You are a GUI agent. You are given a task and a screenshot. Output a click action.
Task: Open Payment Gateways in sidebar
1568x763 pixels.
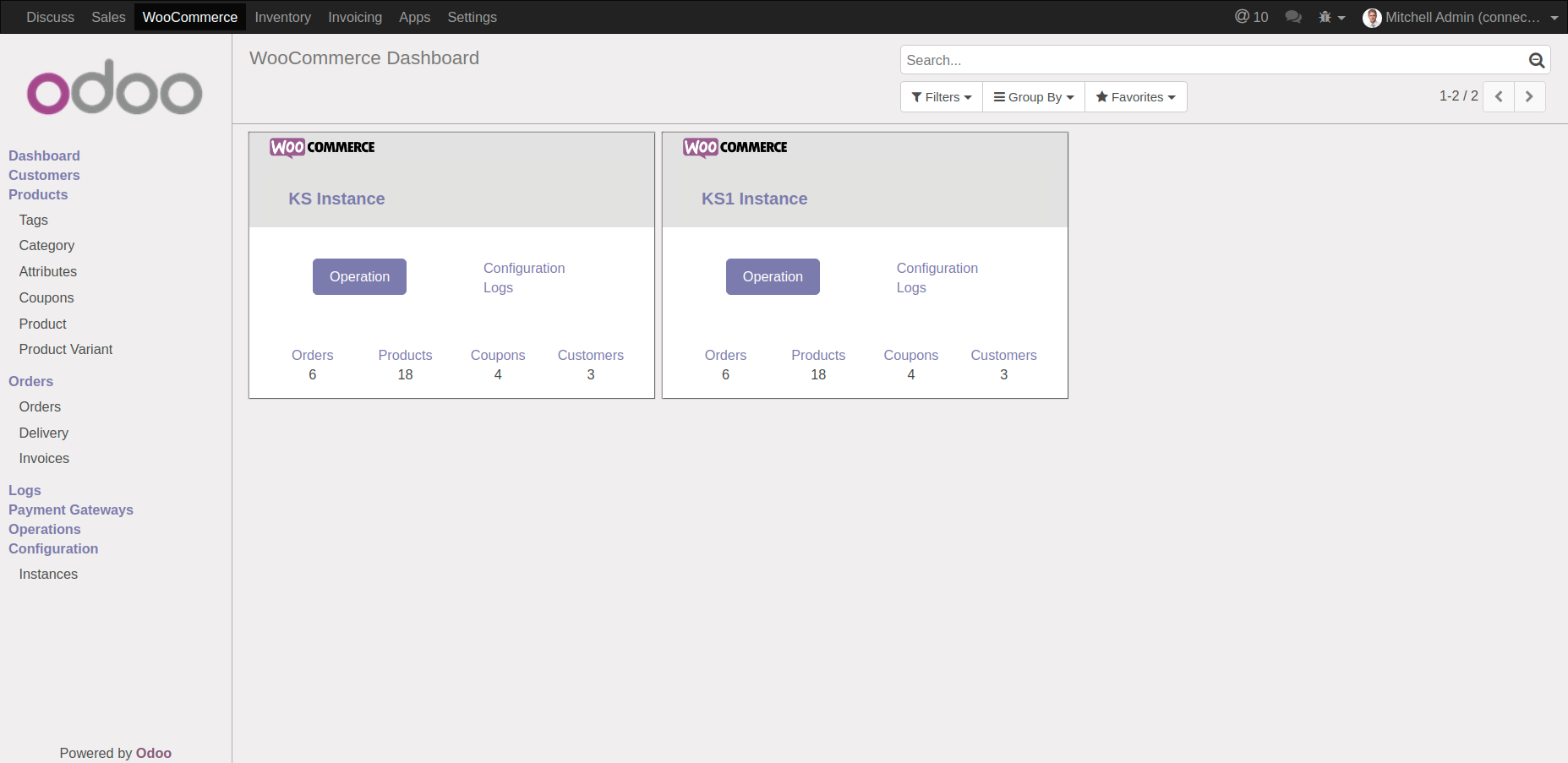(71, 510)
